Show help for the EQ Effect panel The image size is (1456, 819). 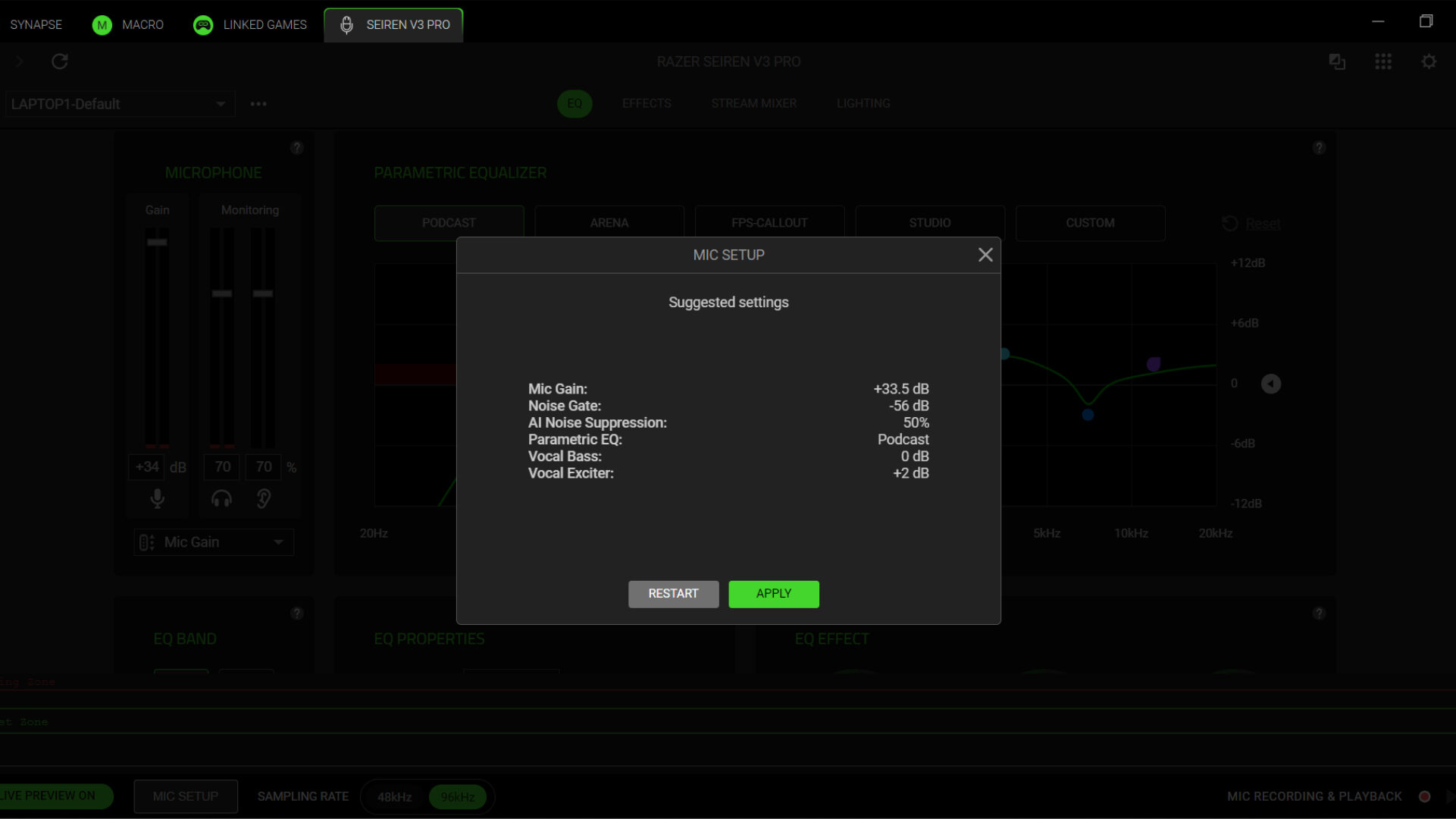tap(1320, 613)
